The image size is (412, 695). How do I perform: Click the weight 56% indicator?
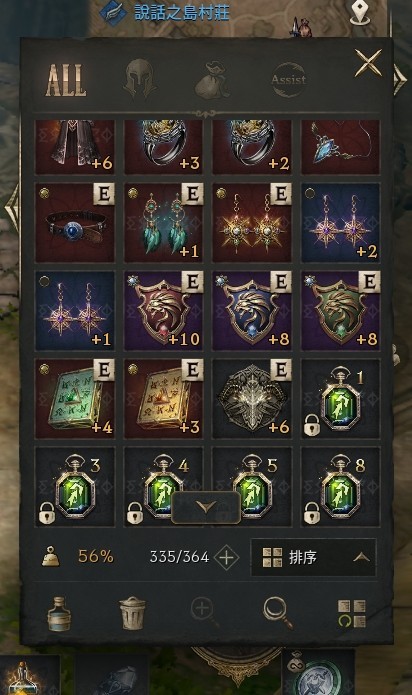78,556
